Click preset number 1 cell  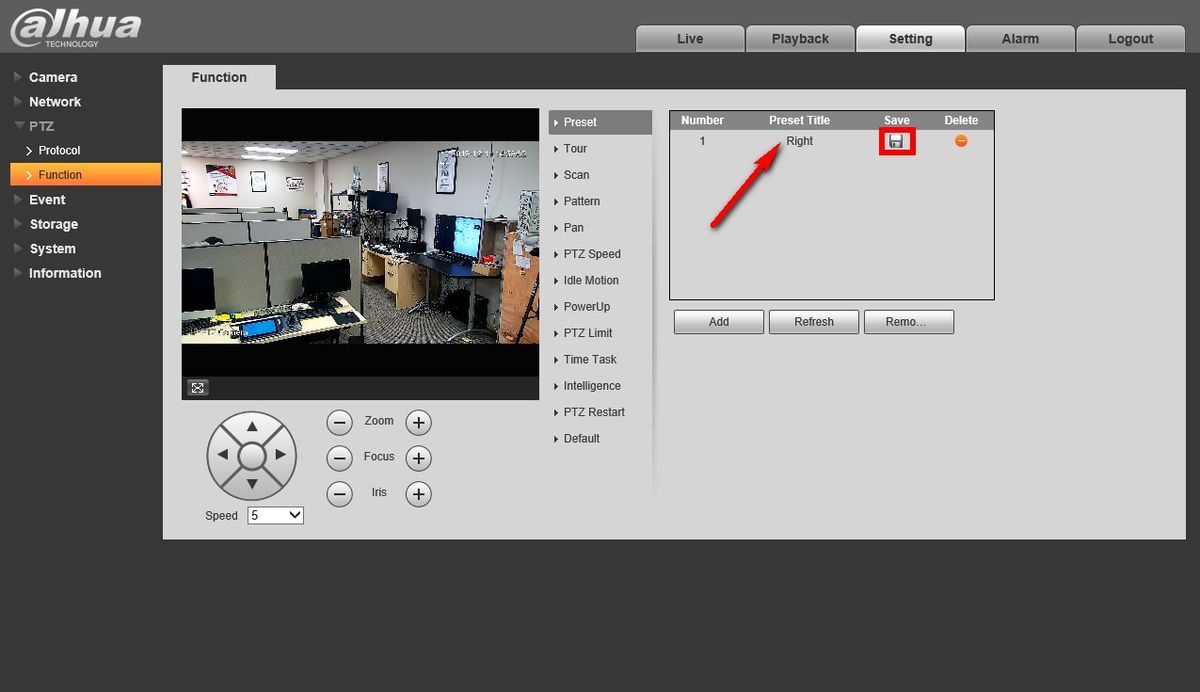pos(702,141)
